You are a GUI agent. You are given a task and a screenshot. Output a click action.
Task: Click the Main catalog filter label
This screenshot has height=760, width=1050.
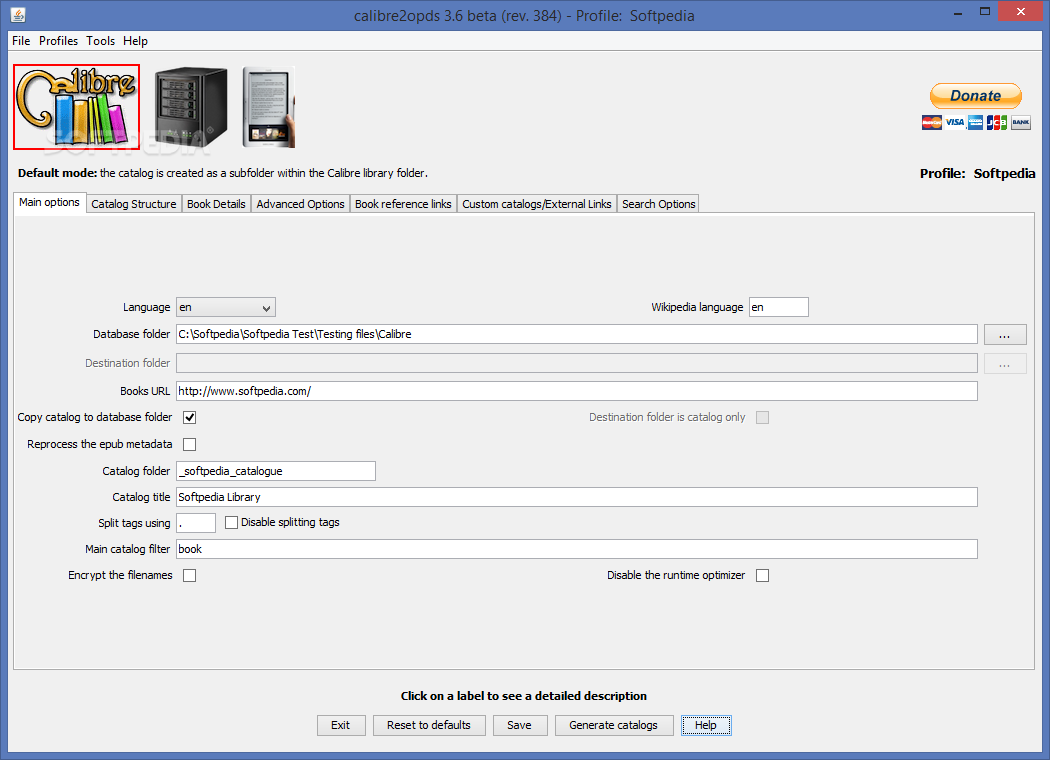127,549
